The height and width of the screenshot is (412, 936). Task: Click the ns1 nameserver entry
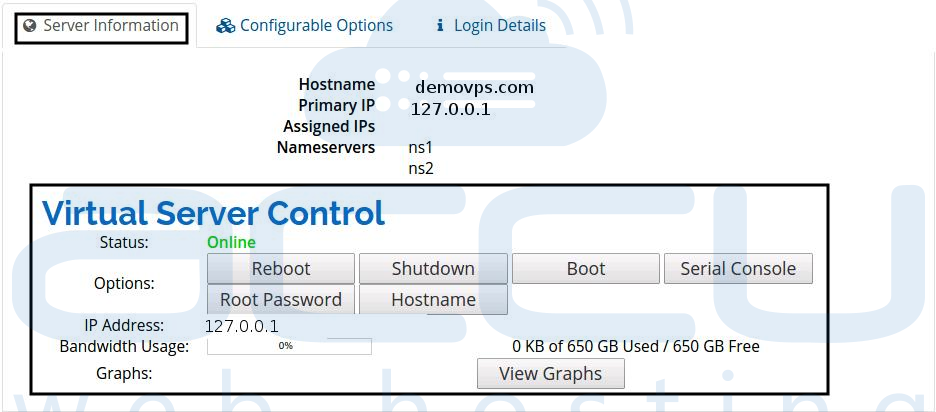tap(420, 147)
